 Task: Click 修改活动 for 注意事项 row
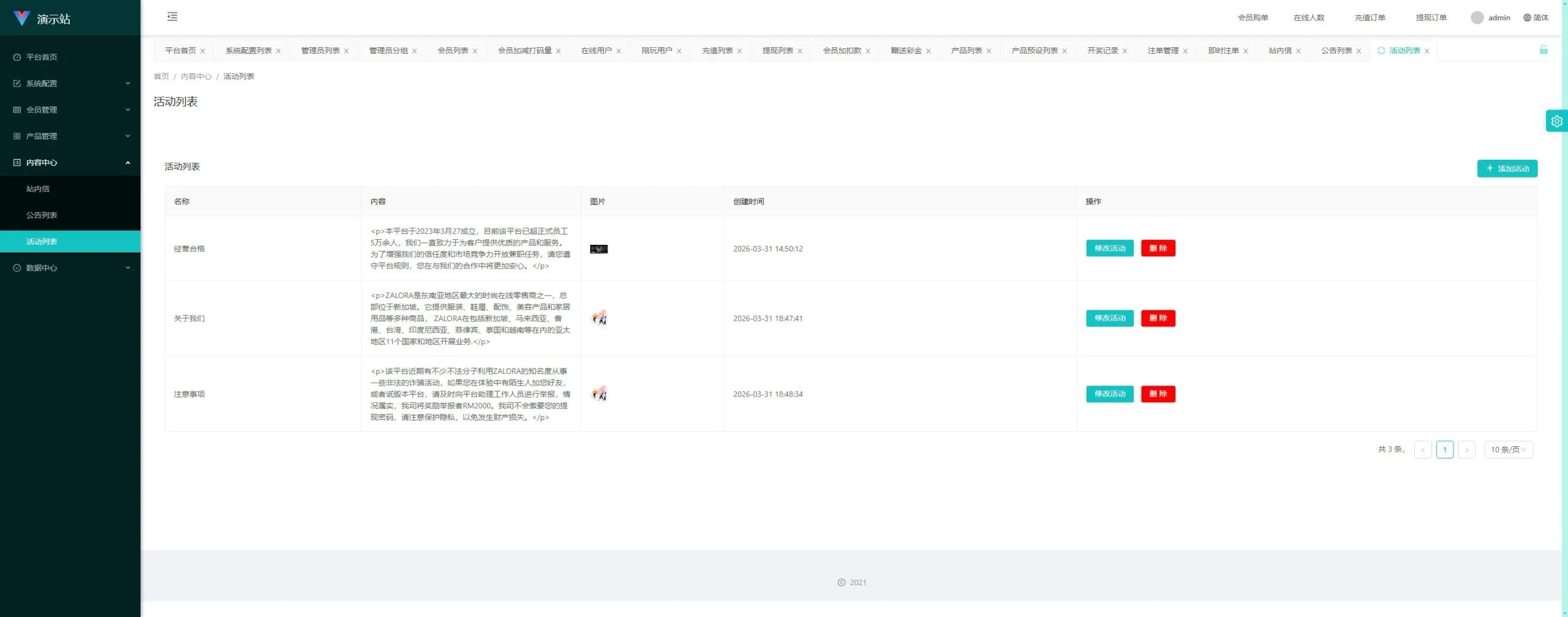[1109, 394]
